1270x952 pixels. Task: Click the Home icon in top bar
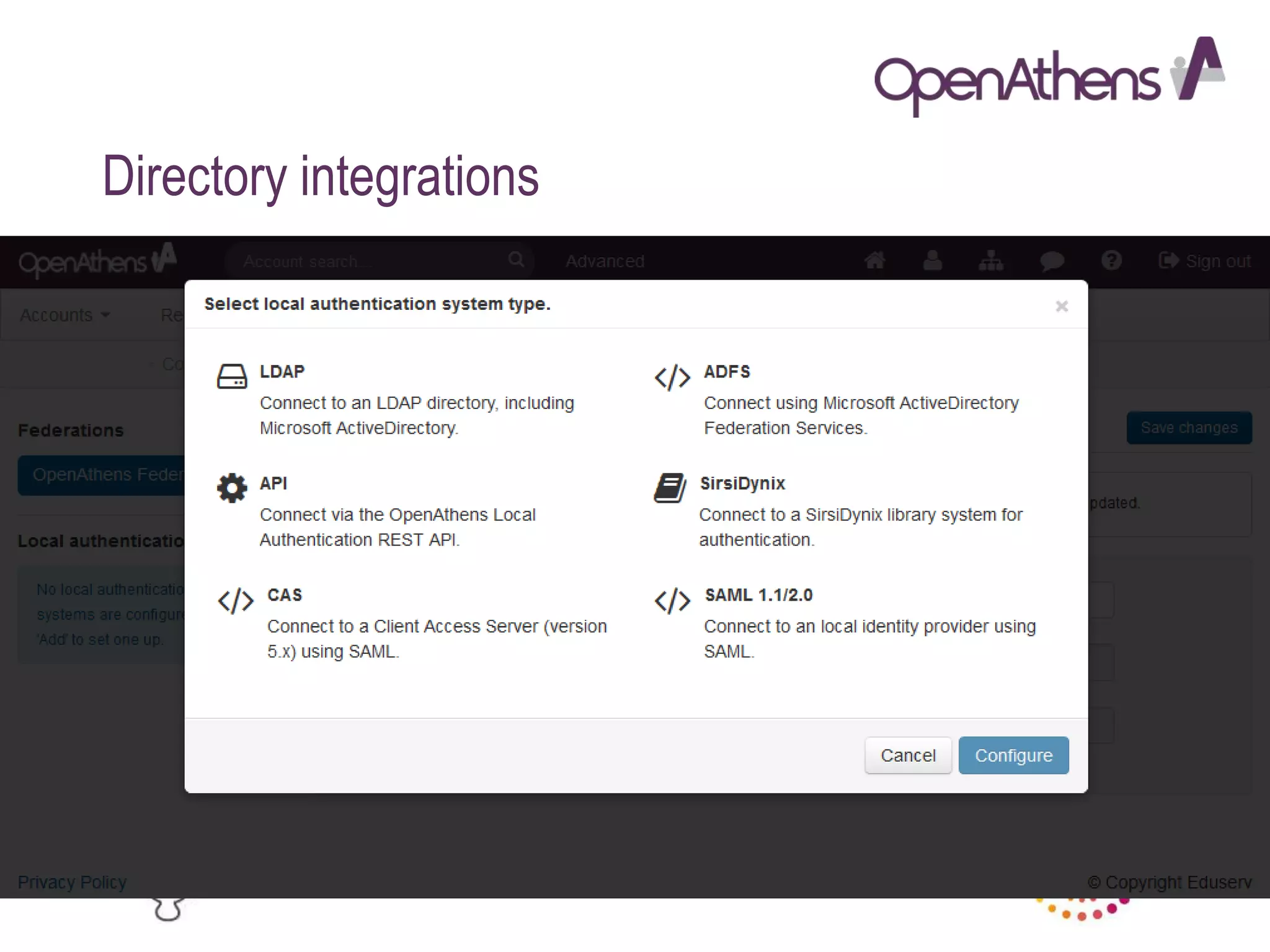(x=875, y=261)
